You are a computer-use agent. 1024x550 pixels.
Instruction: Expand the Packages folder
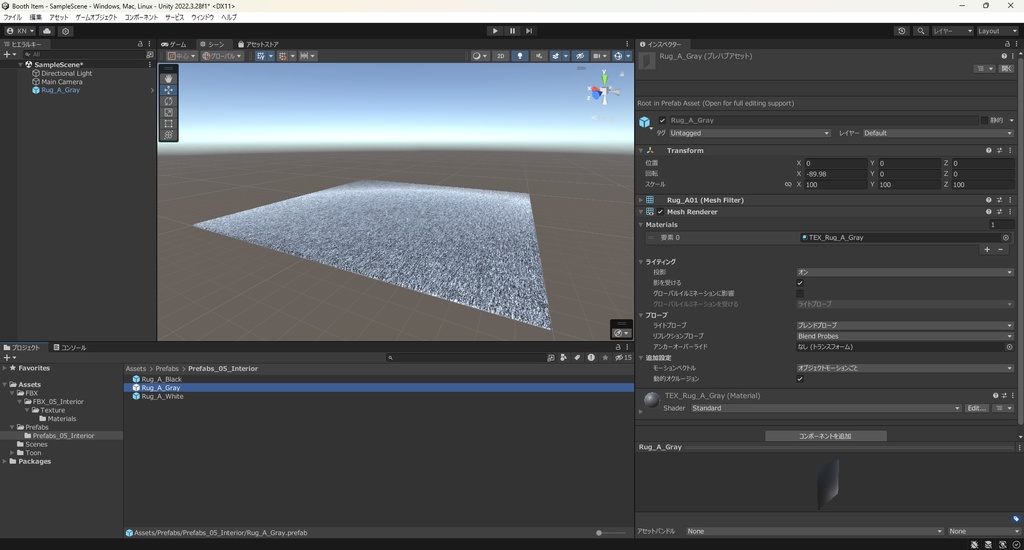5,461
